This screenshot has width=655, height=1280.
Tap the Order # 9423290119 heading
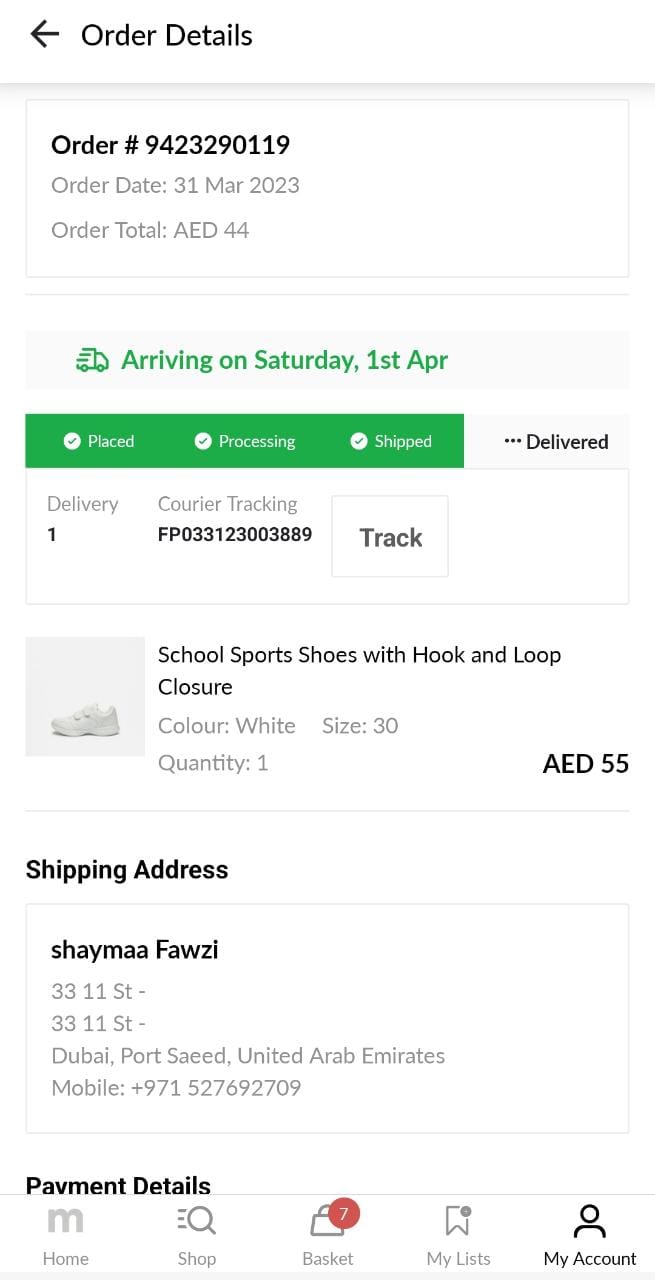pyautogui.click(x=170, y=145)
